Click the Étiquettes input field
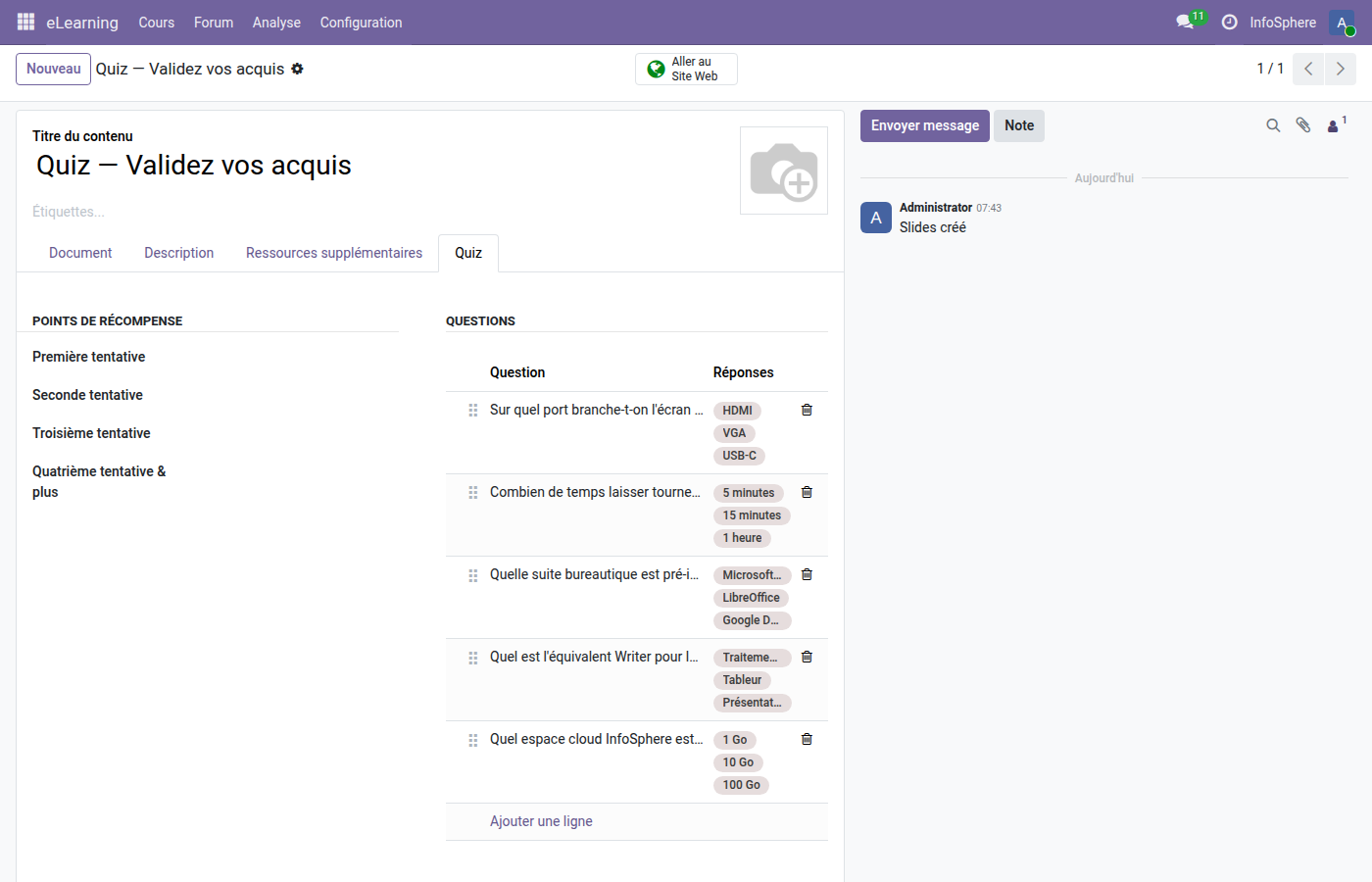Screen dimensions: 1372x882 68,212
